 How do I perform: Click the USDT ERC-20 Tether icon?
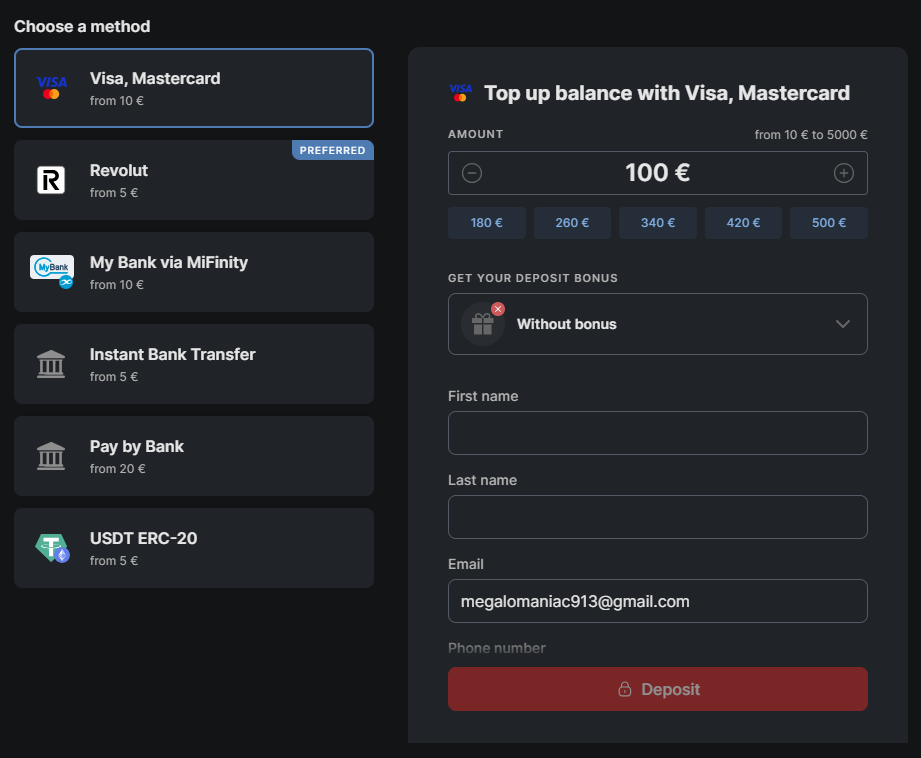[52, 547]
